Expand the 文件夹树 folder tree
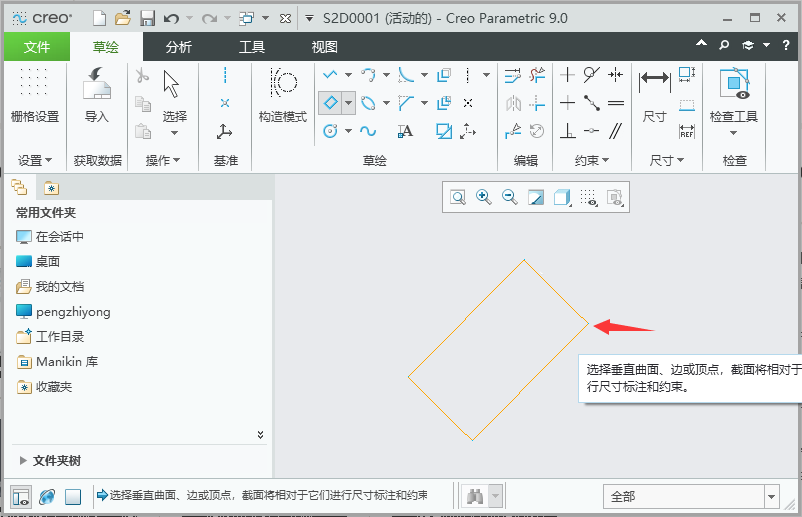802x517 pixels. pos(50,461)
